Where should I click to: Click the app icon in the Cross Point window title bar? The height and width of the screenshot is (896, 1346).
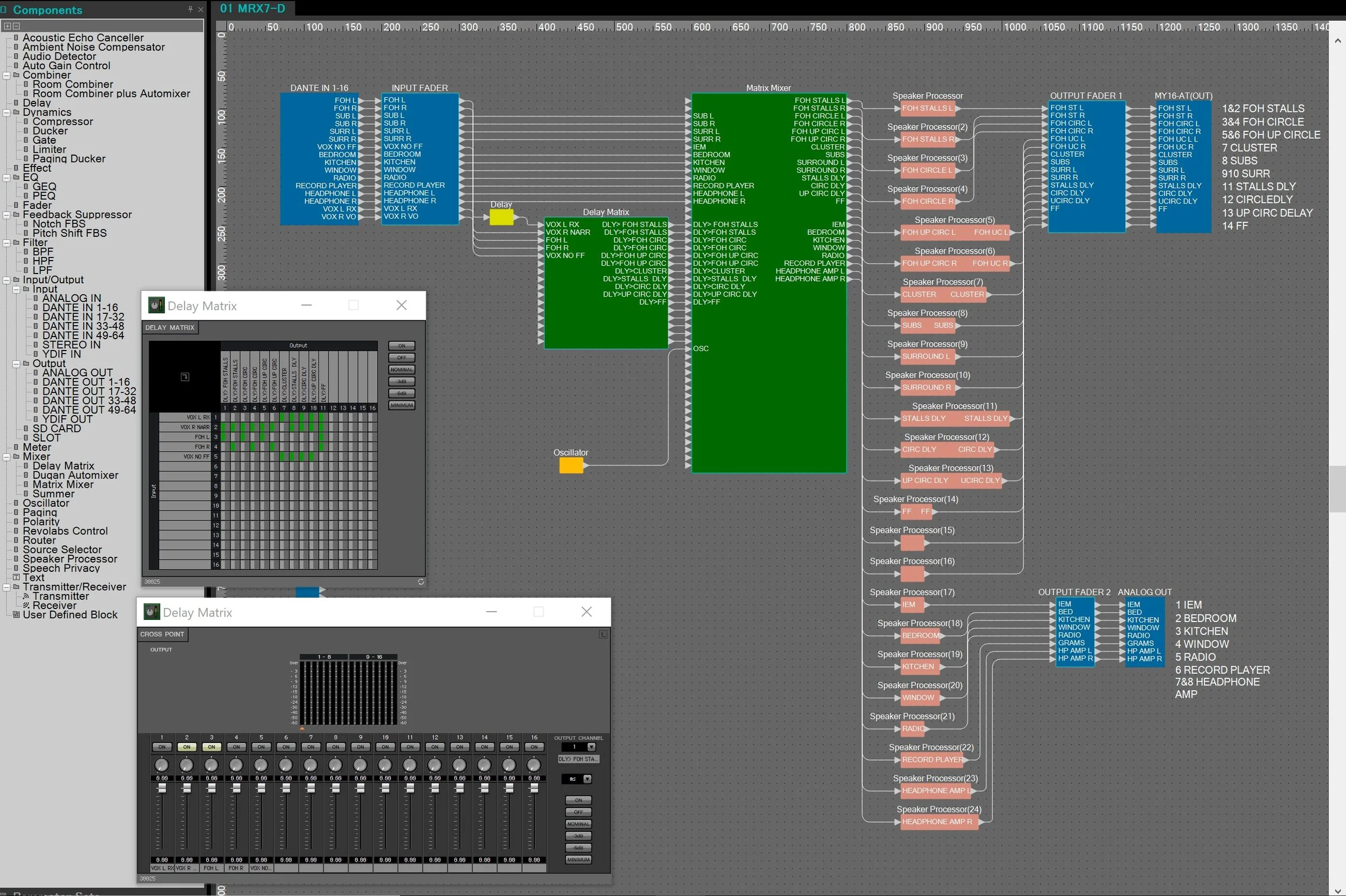click(151, 612)
